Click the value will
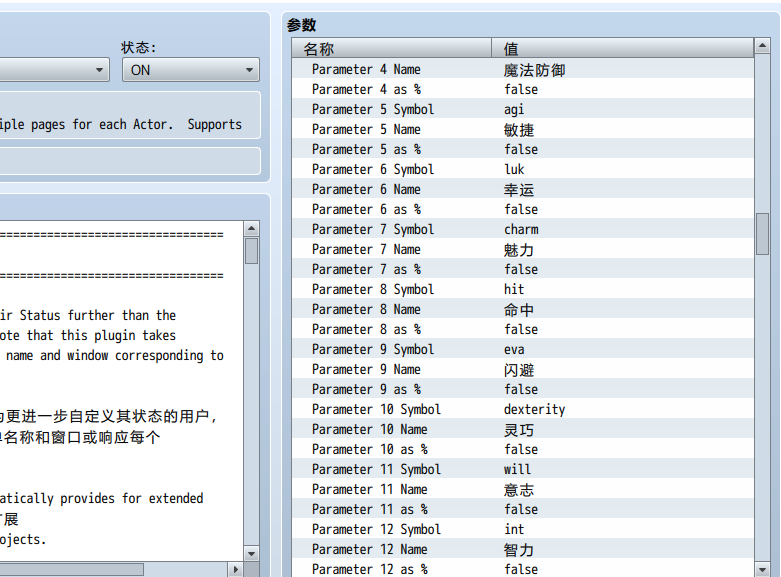The image size is (781, 577). pyautogui.click(x=518, y=469)
